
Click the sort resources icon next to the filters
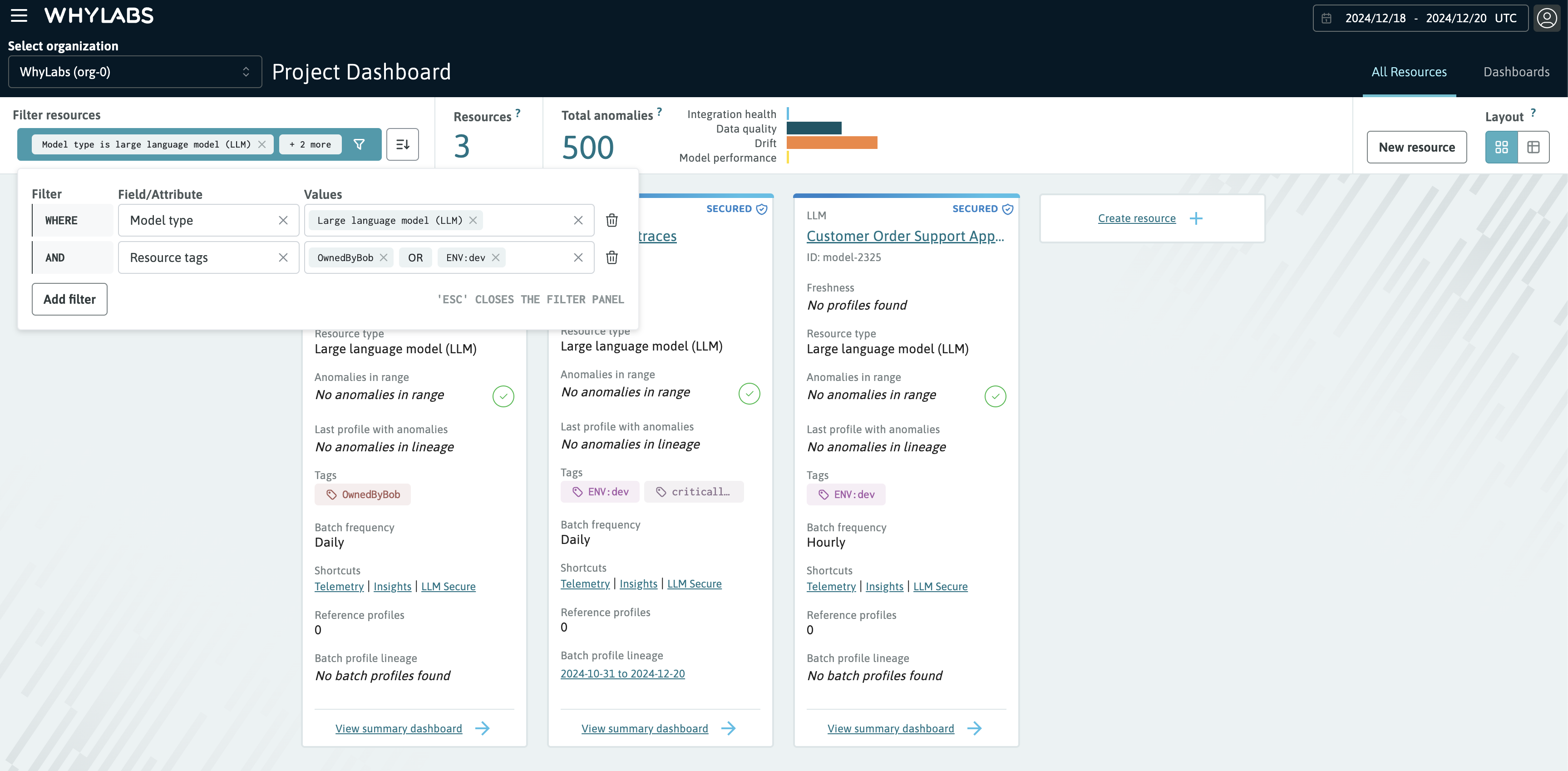click(402, 144)
